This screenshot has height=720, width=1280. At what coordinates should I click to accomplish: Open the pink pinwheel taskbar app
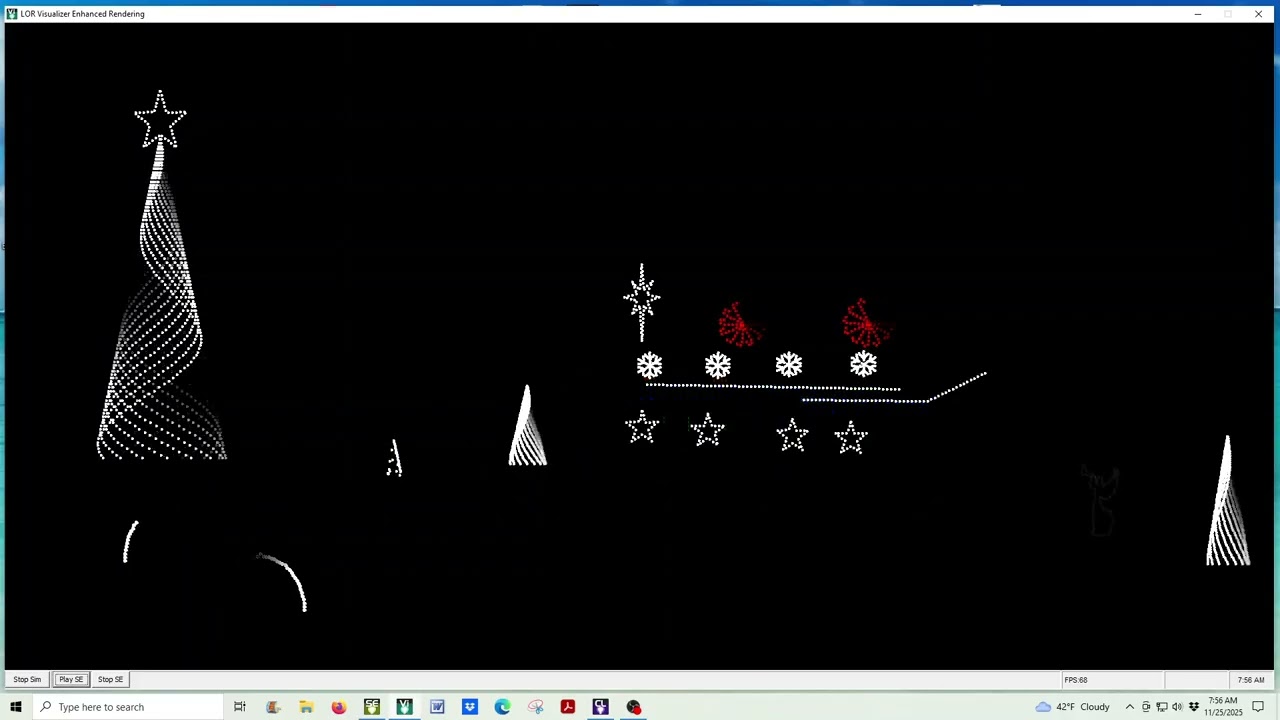(x=535, y=707)
